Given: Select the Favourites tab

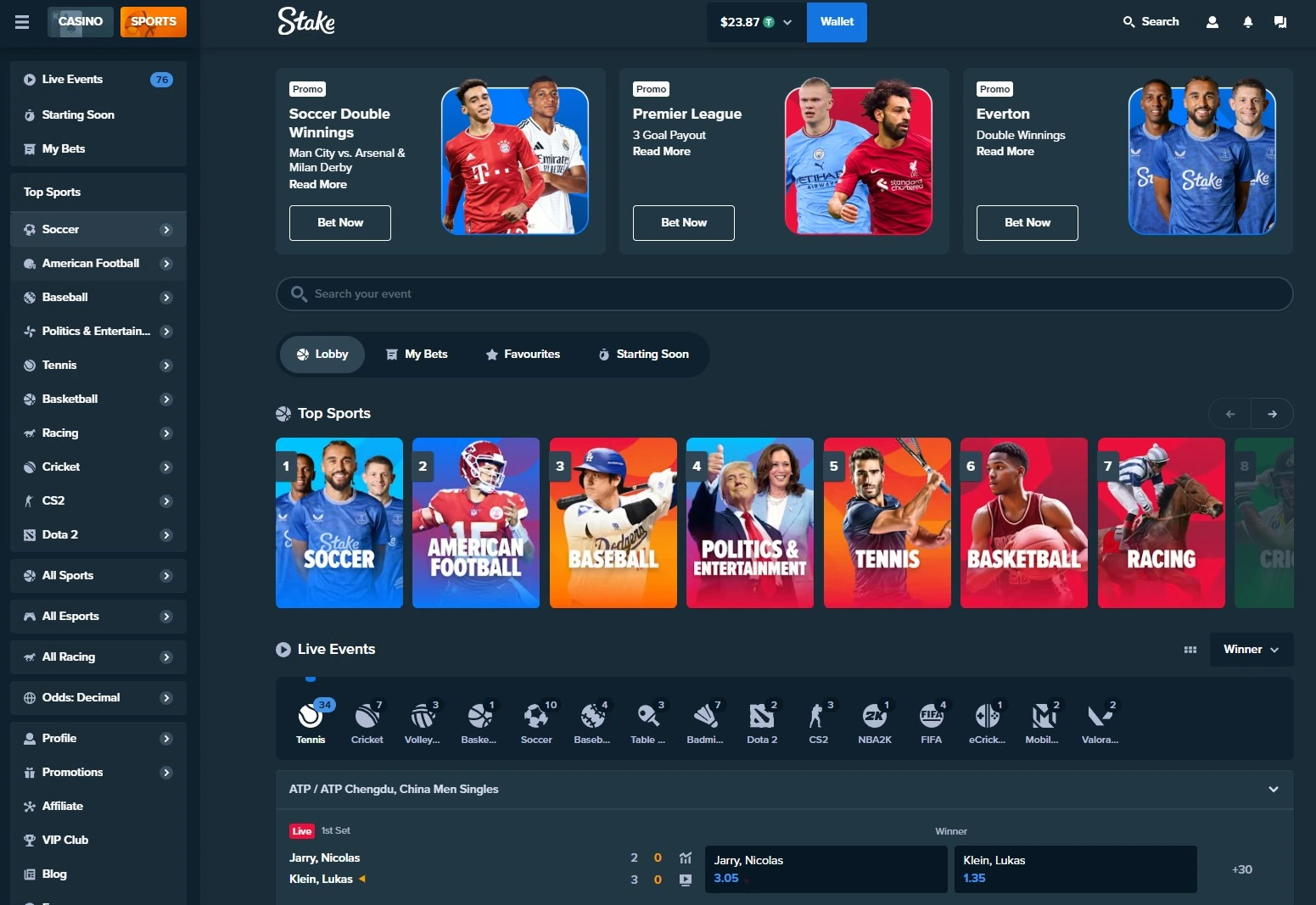Looking at the screenshot, I should click(523, 355).
